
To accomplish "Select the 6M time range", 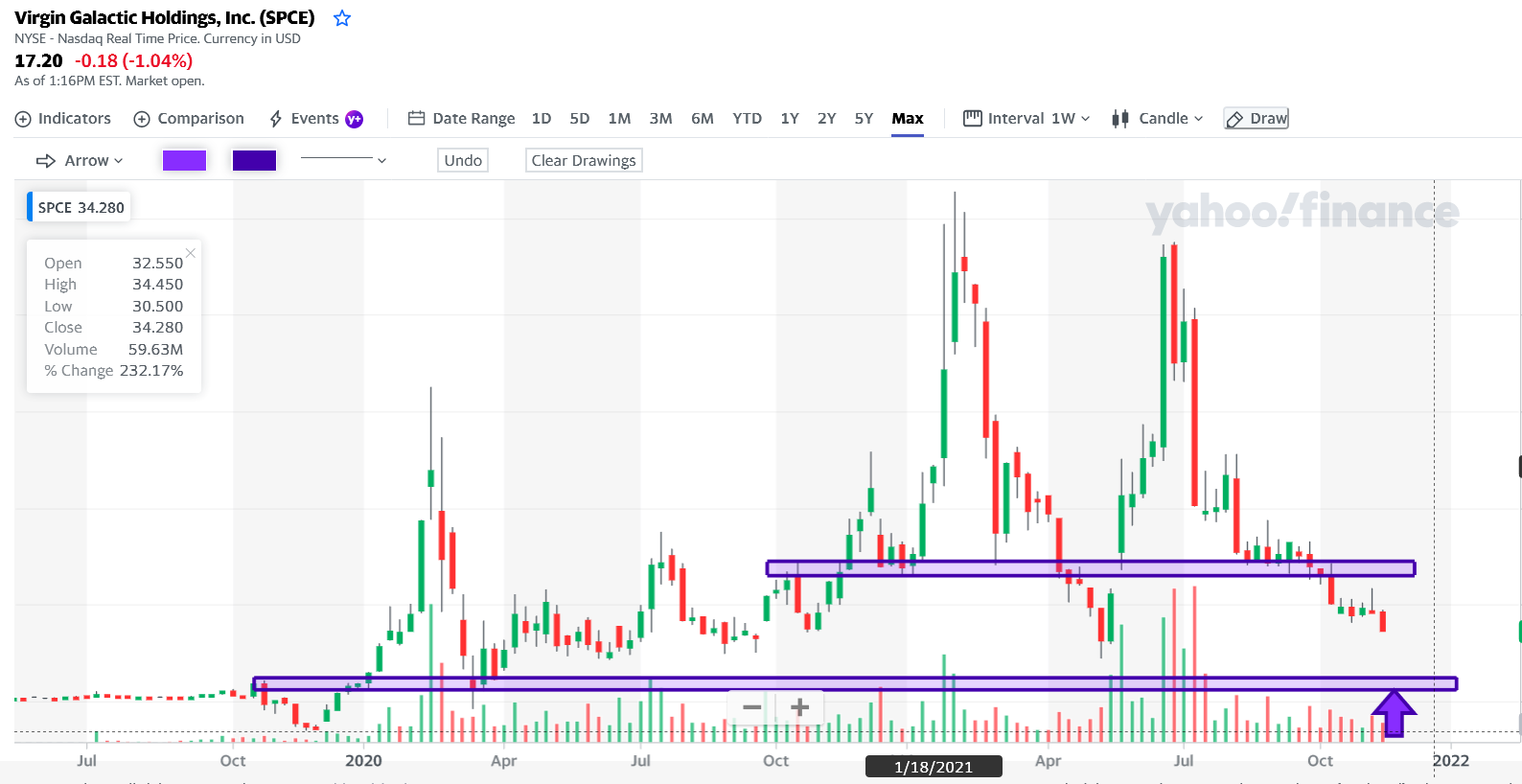I will point(703,119).
